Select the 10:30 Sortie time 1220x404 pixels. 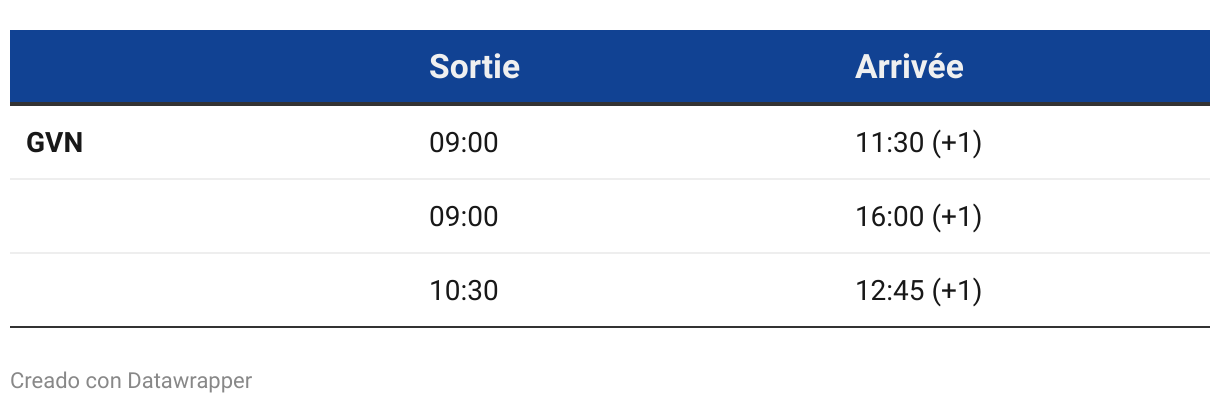(463, 291)
